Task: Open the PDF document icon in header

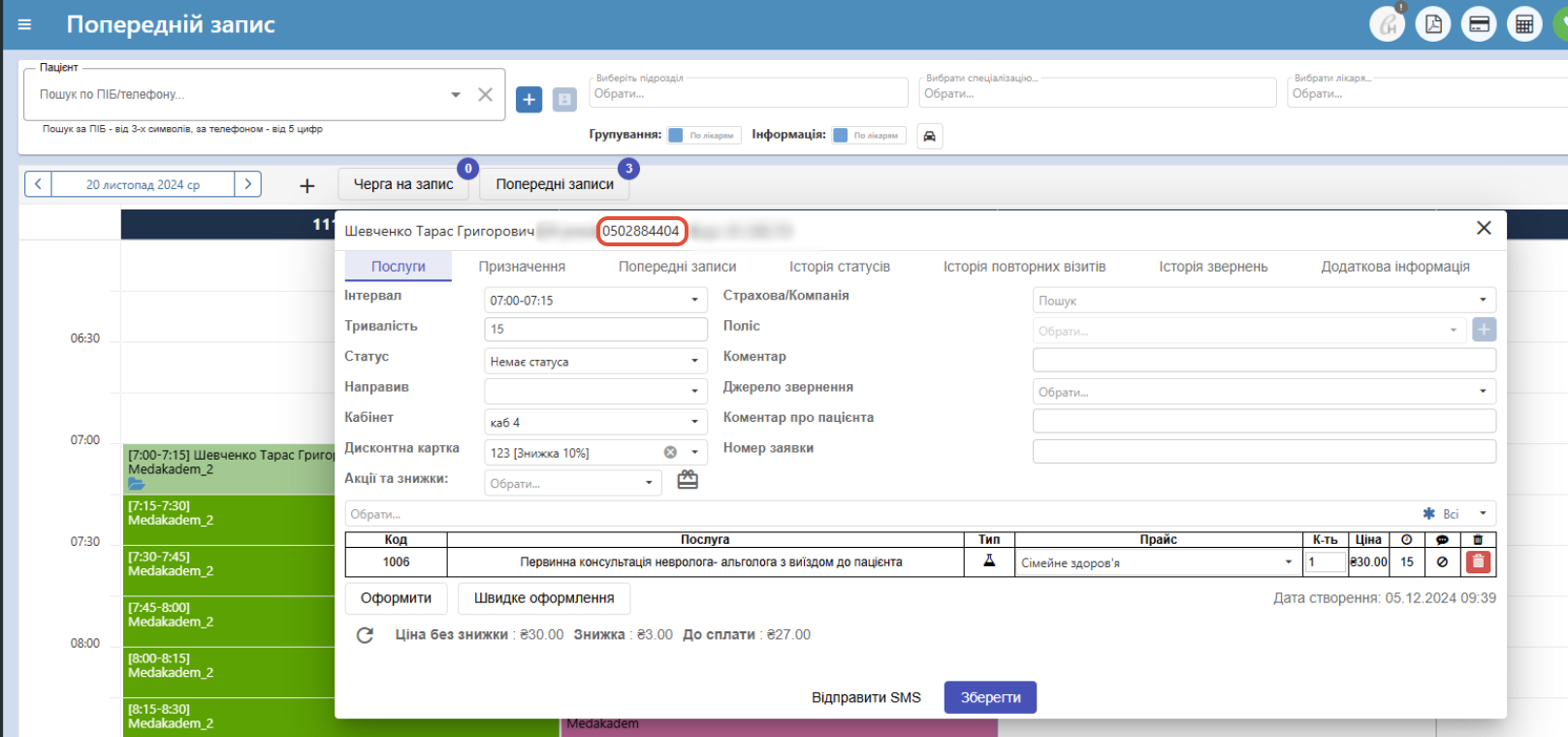Action: (1433, 24)
